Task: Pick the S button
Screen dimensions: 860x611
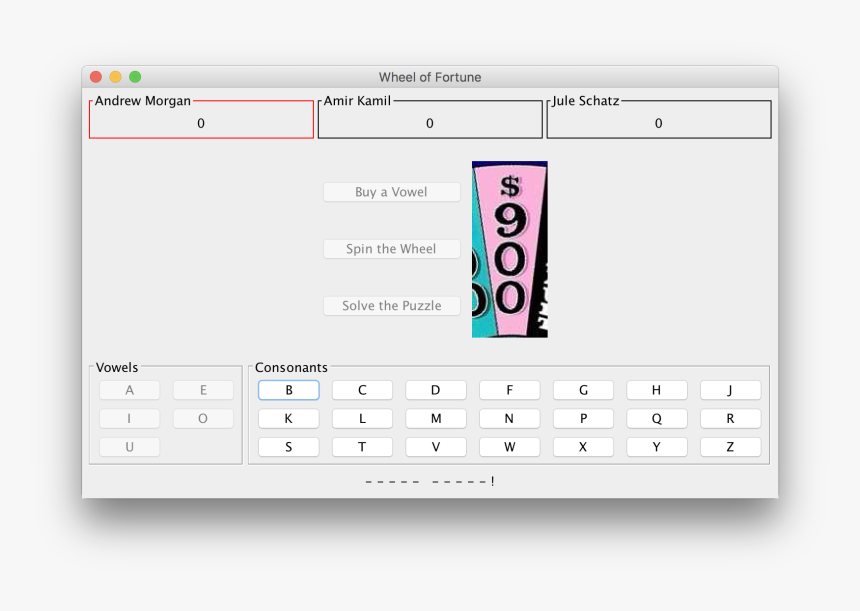Action: (288, 447)
